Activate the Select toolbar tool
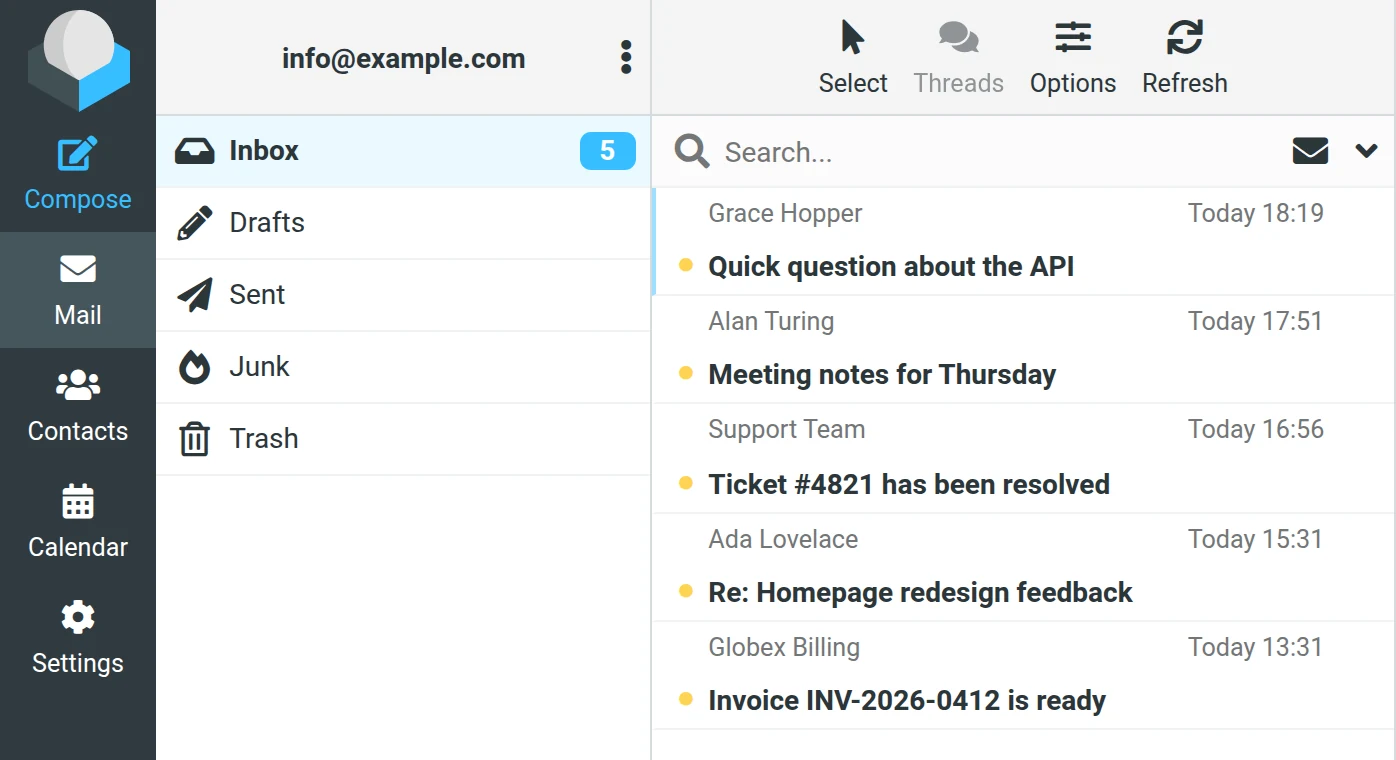 853,58
